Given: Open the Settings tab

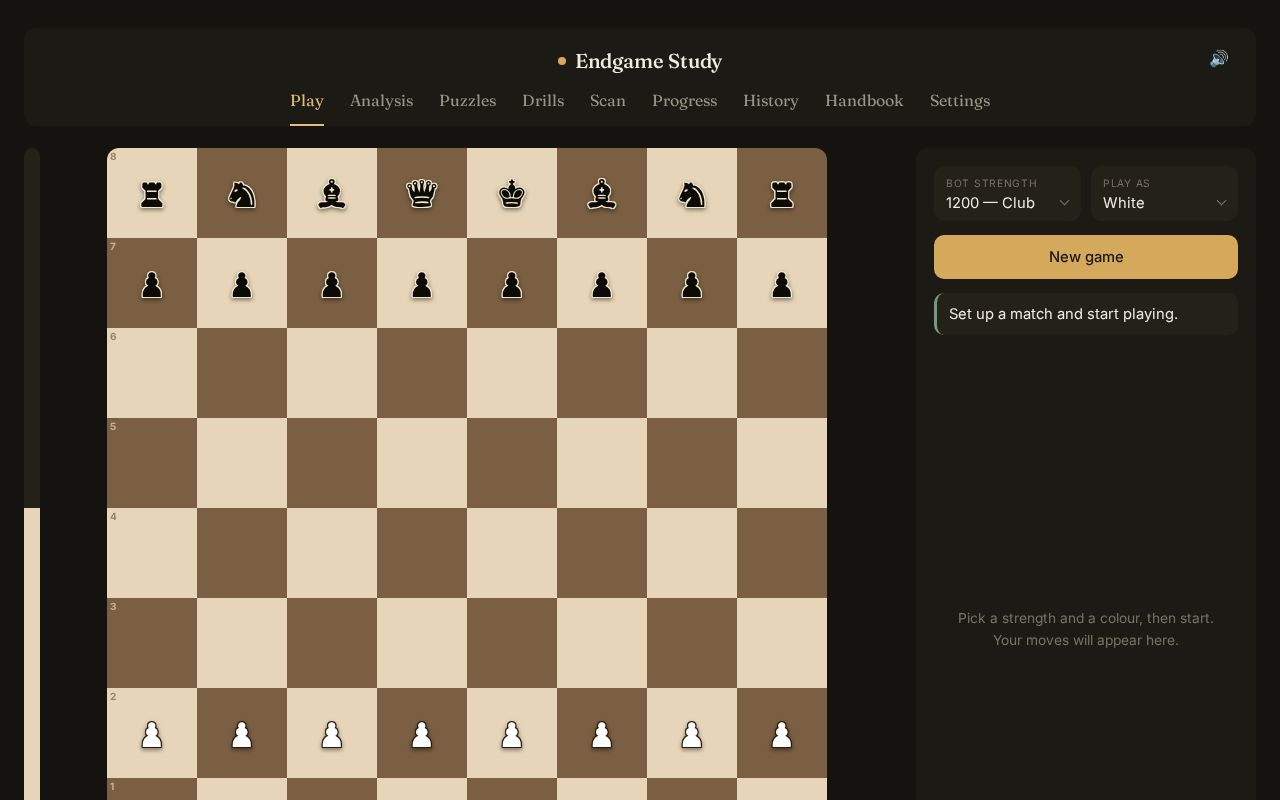Looking at the screenshot, I should pos(960,101).
